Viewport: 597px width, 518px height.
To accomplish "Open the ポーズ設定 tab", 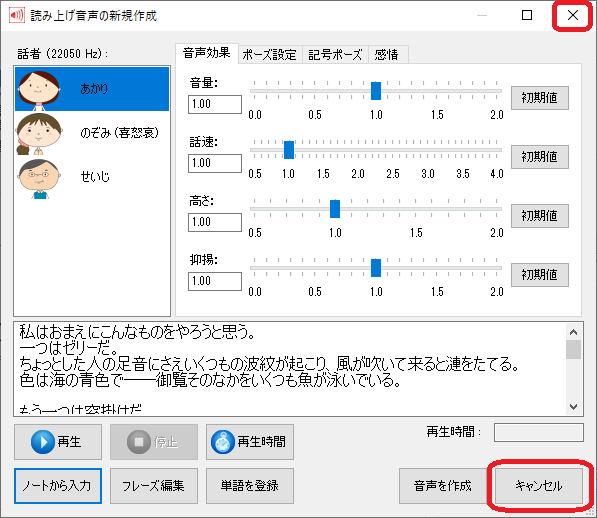I will point(270,55).
